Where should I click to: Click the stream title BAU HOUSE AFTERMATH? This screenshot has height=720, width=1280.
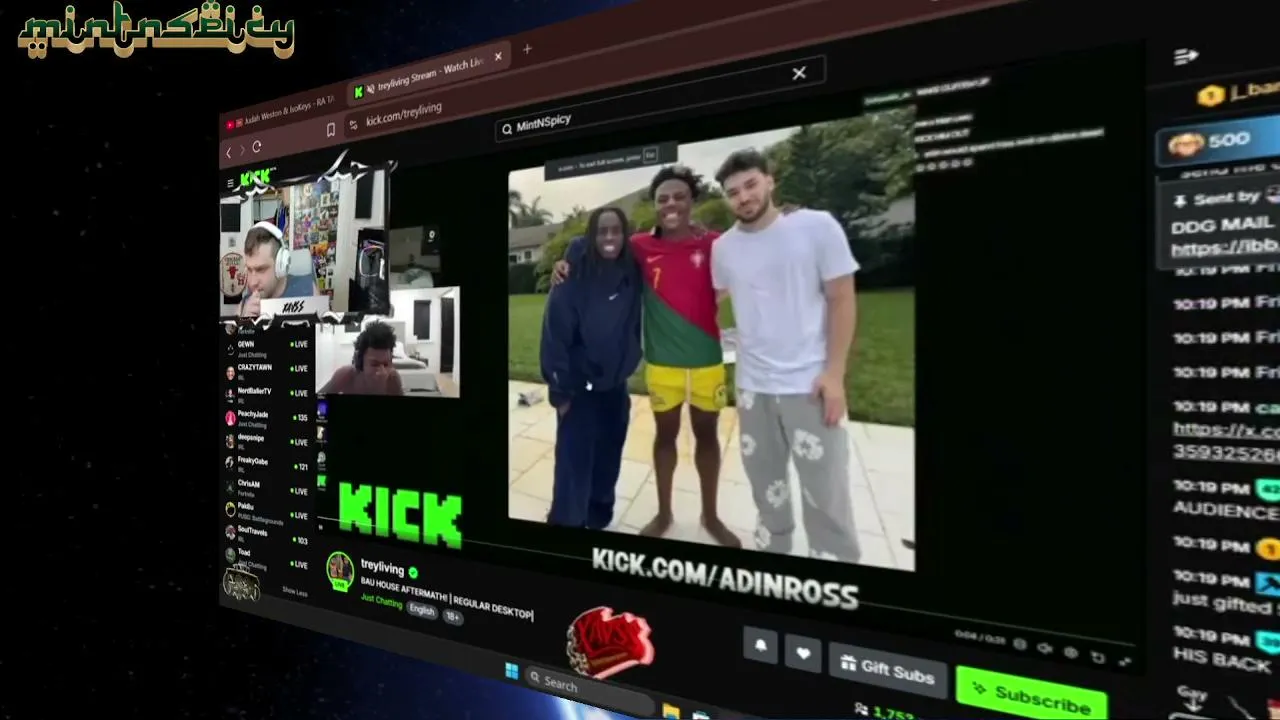pyautogui.click(x=447, y=600)
